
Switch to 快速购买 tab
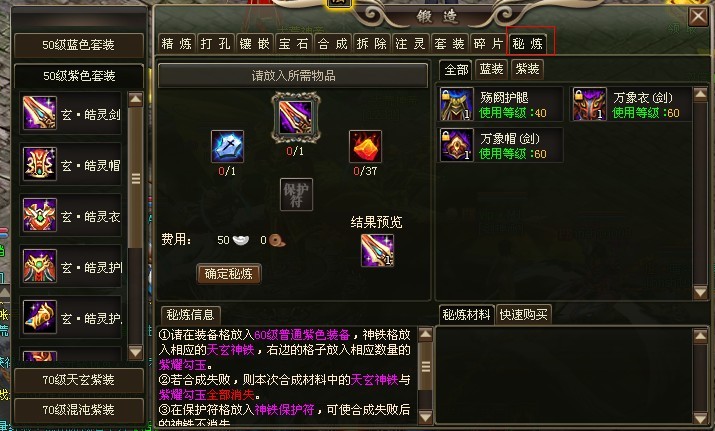tap(523, 314)
